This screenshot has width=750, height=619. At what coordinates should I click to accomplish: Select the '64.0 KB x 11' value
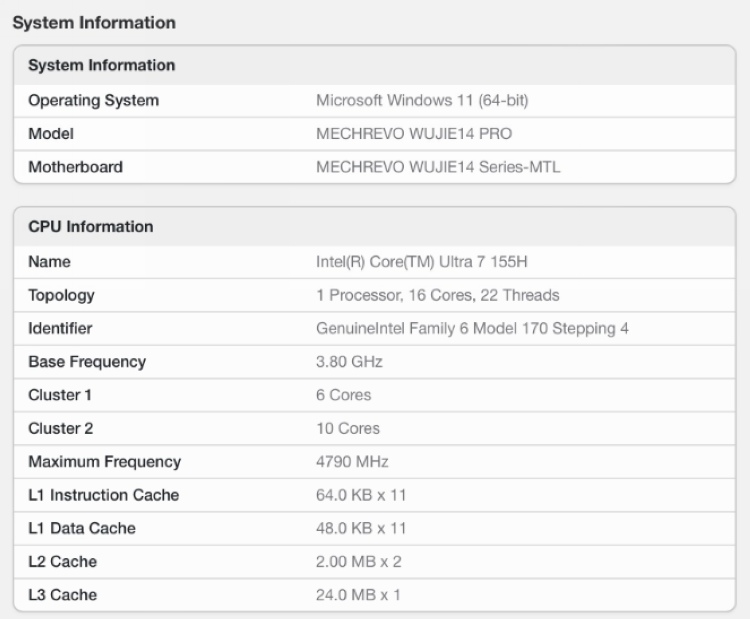coord(361,495)
